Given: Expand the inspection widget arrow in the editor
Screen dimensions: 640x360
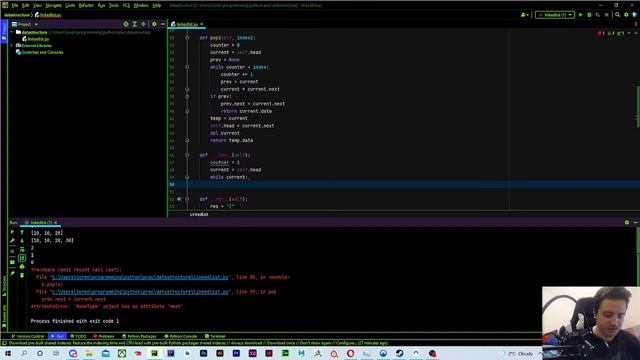Looking at the screenshot, I should [635, 33].
